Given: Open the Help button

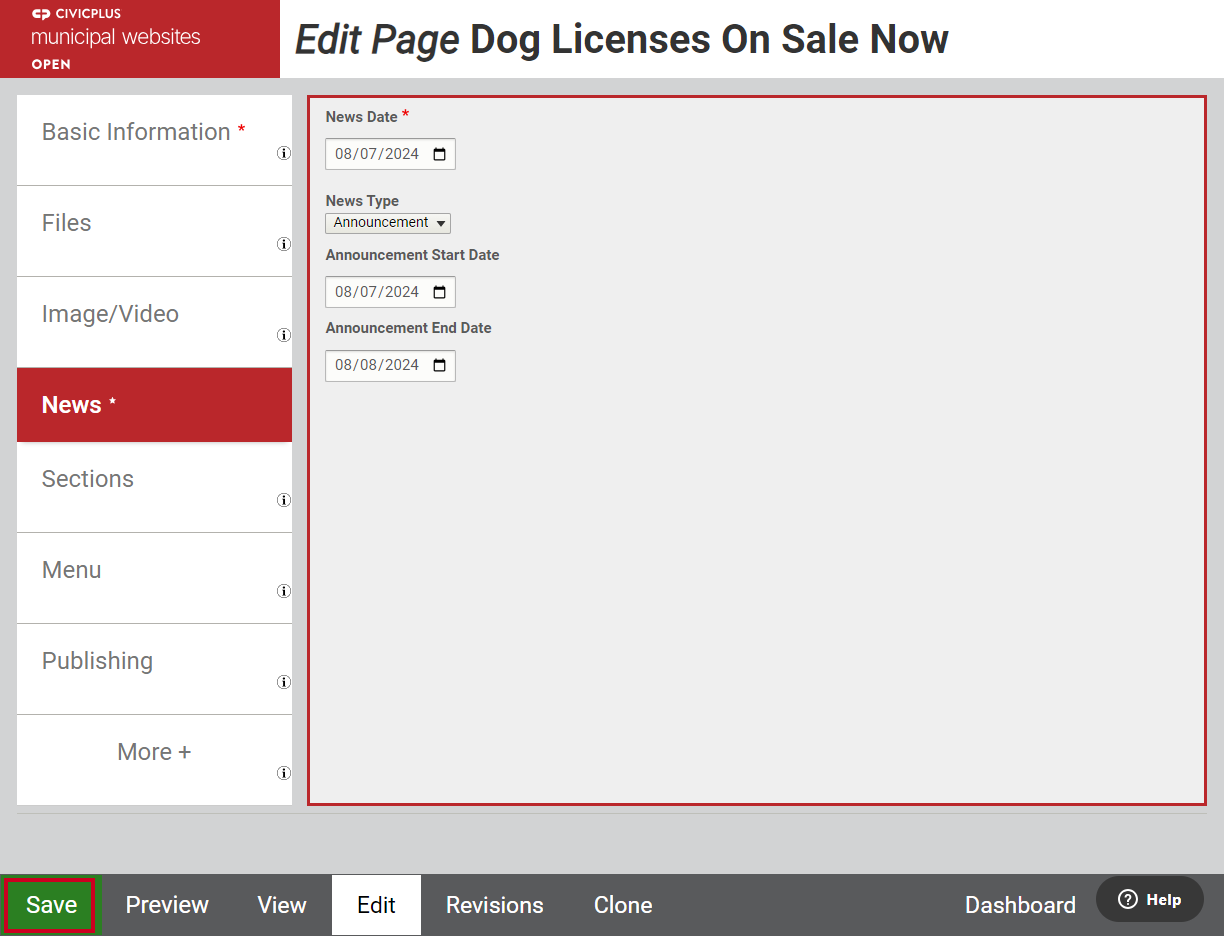Looking at the screenshot, I should (1149, 899).
